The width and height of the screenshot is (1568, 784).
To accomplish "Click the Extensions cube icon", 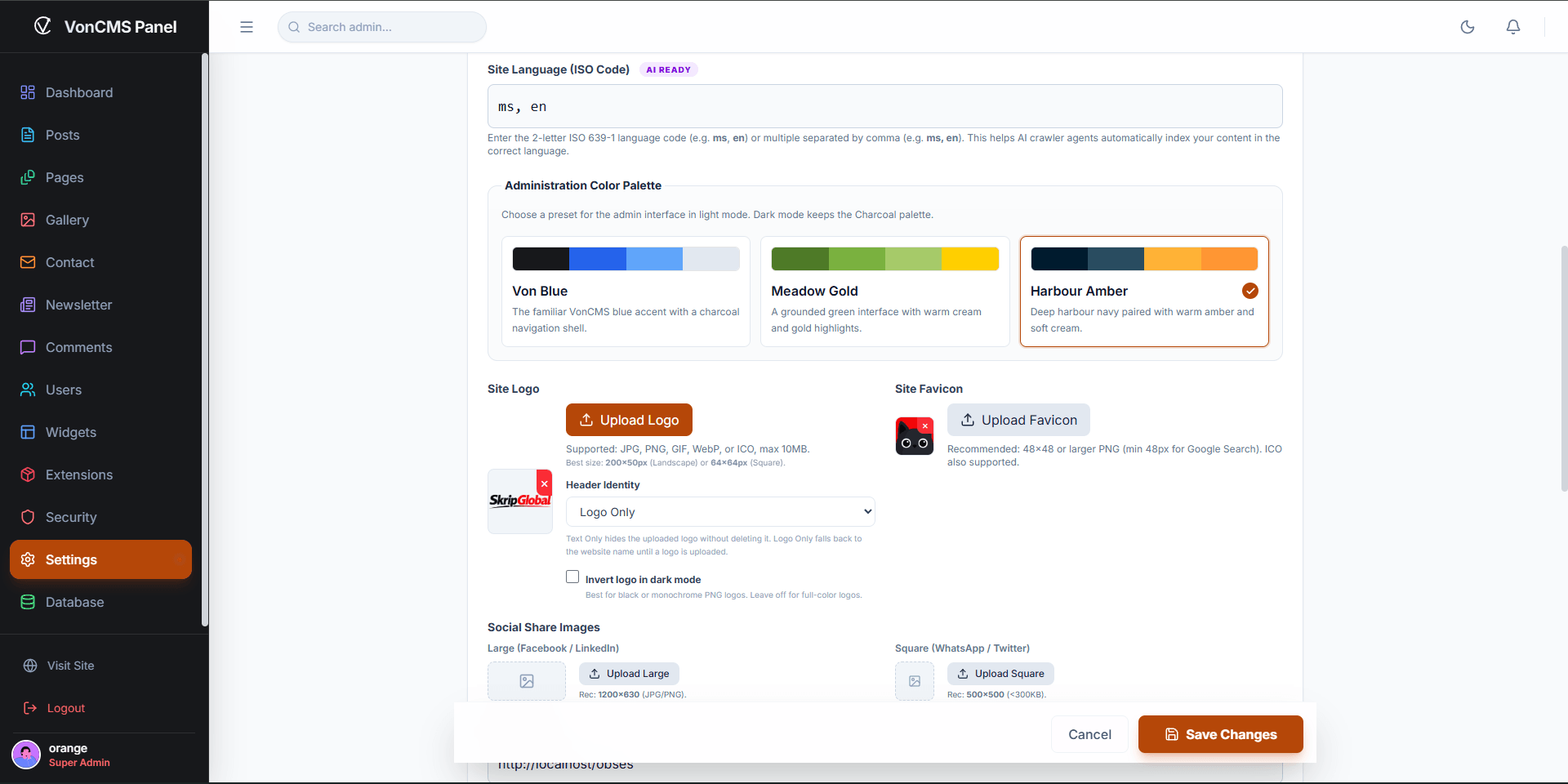I will (x=28, y=474).
